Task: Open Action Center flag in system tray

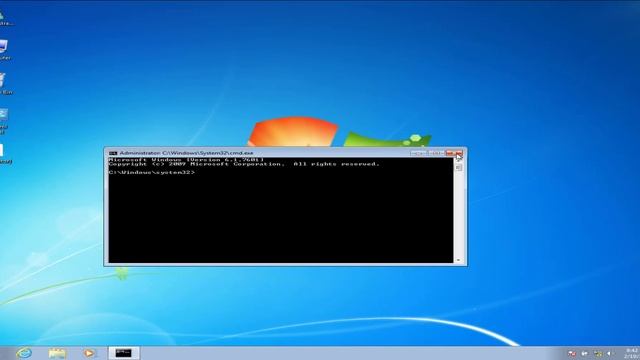Action: (572, 353)
